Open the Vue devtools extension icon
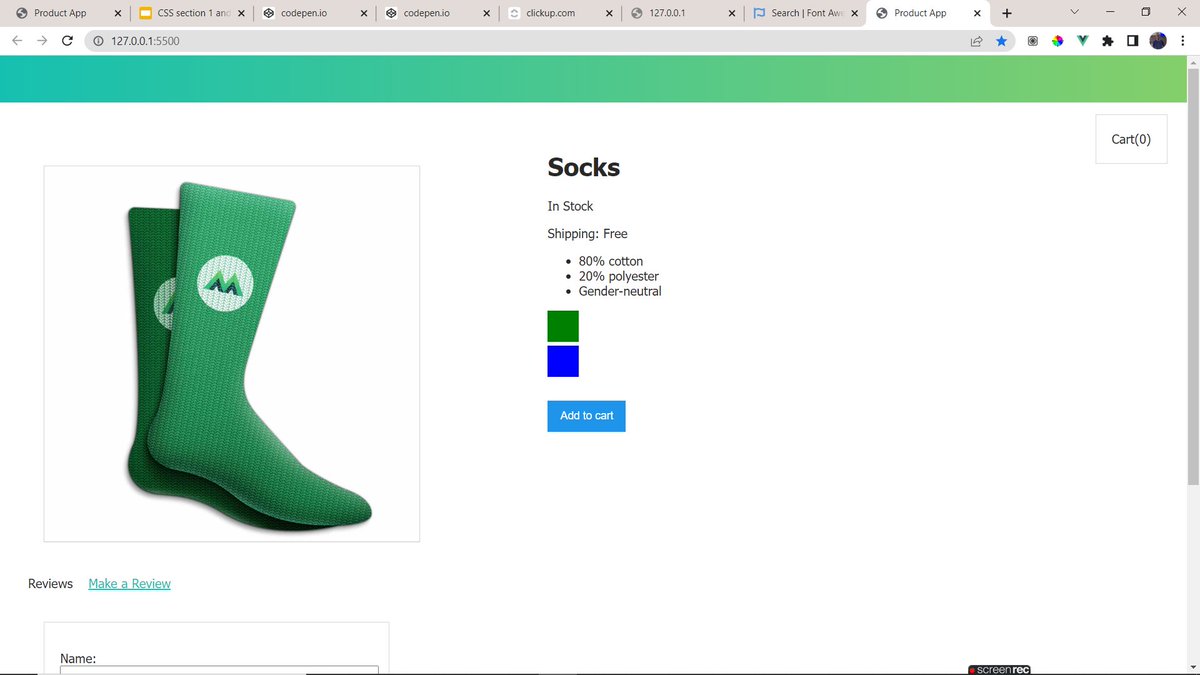1200x675 pixels. coord(1082,41)
